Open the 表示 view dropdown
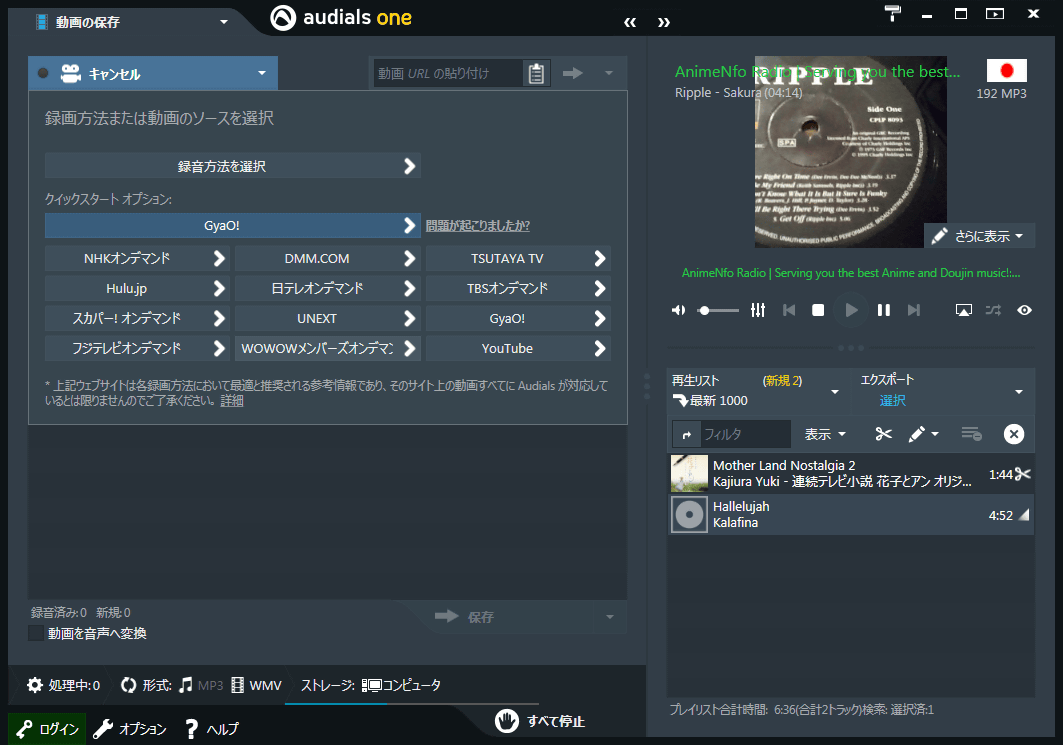The height and width of the screenshot is (745, 1063). 825,434
